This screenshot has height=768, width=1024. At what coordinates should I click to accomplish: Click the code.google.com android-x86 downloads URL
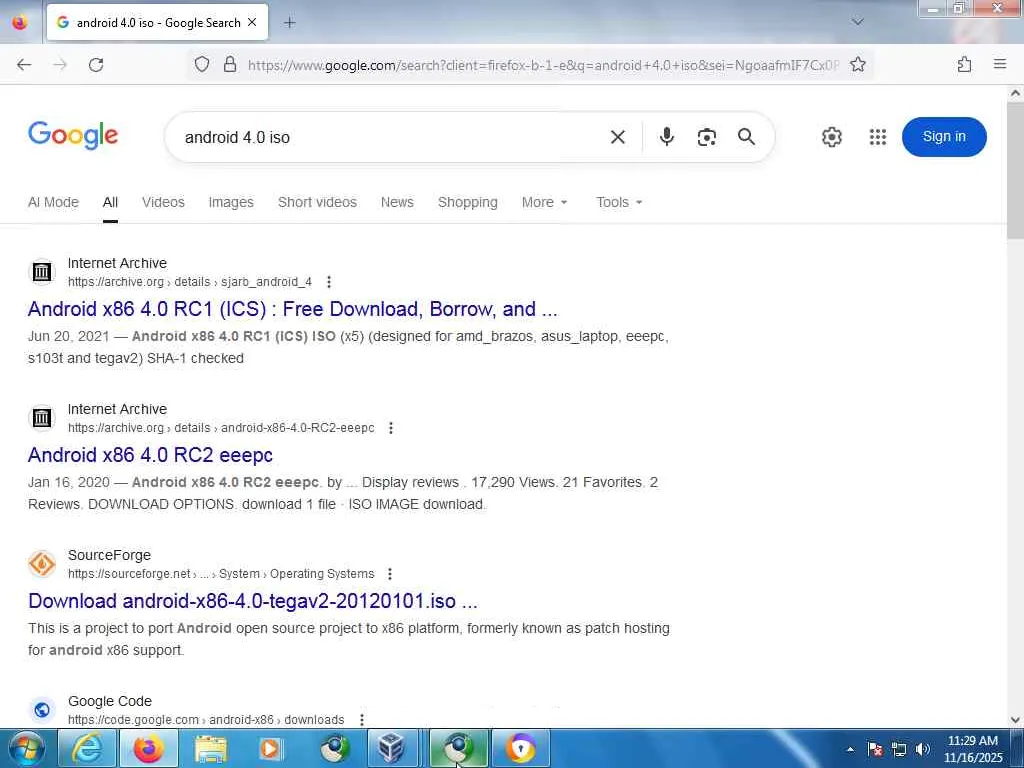click(206, 720)
